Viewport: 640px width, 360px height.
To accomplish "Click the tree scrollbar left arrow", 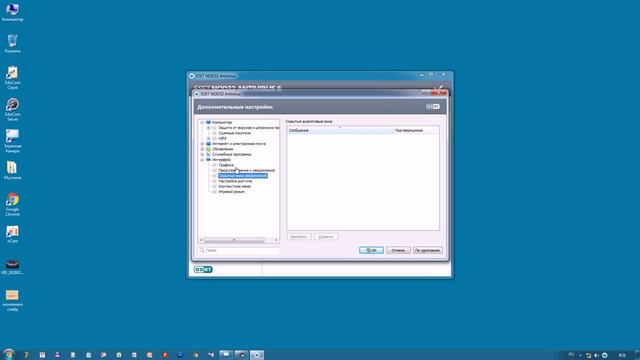I will click(x=201, y=240).
